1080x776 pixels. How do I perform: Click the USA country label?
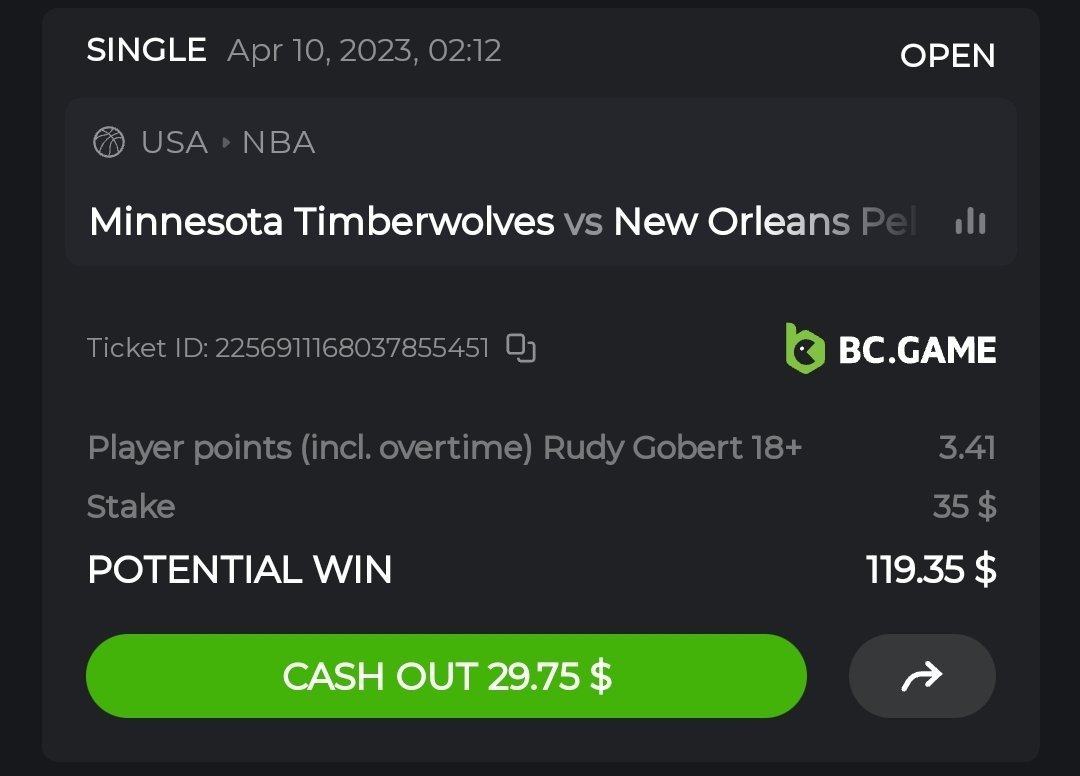(x=174, y=142)
